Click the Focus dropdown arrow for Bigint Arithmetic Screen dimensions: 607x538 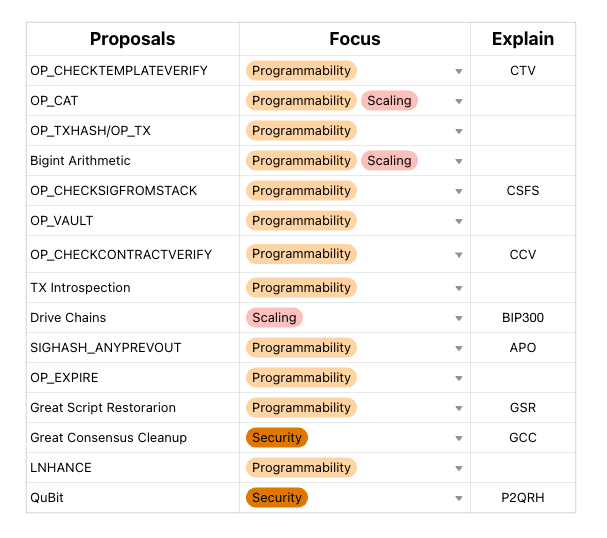tap(459, 161)
